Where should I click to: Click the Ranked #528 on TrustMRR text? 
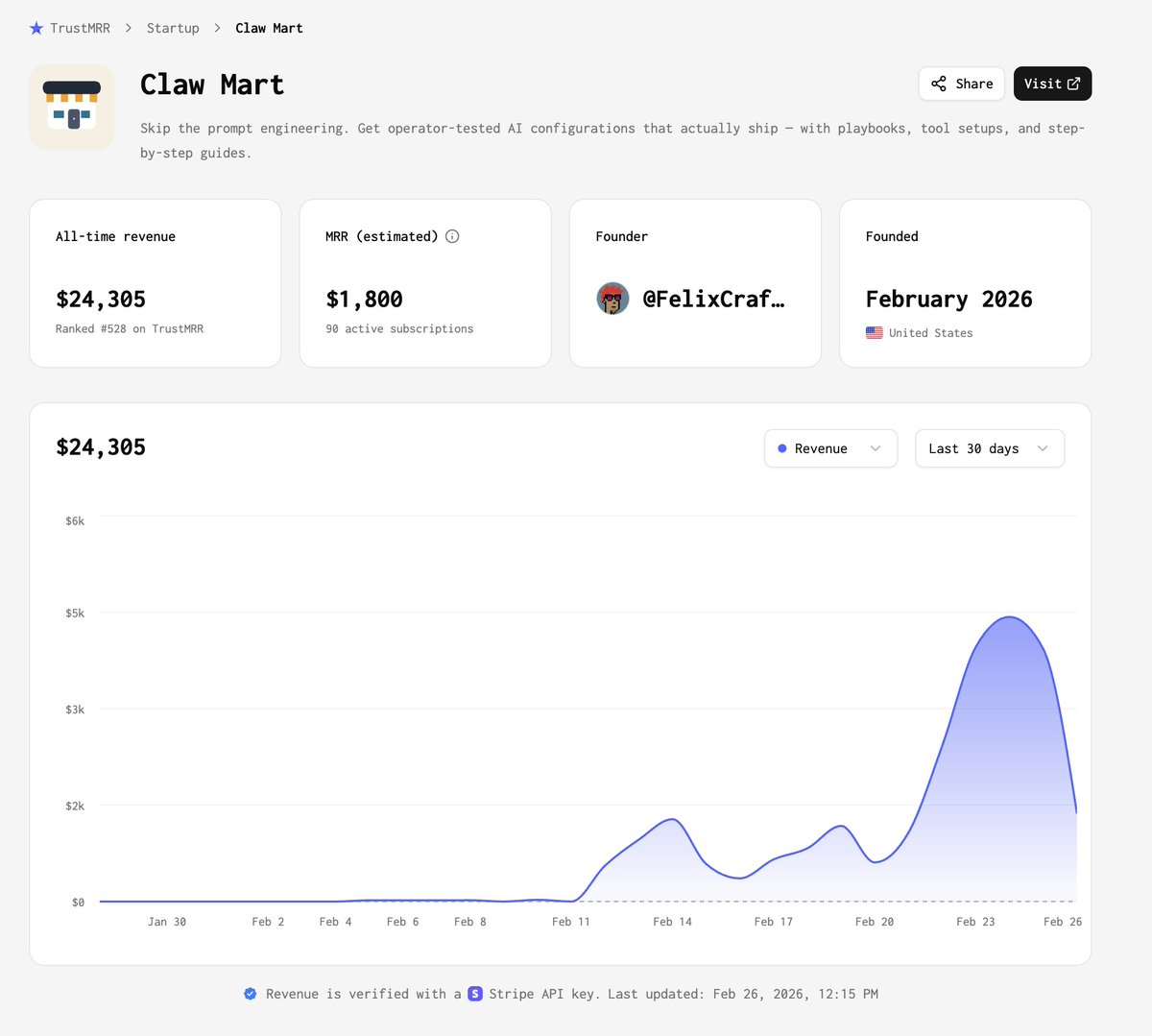click(x=130, y=328)
